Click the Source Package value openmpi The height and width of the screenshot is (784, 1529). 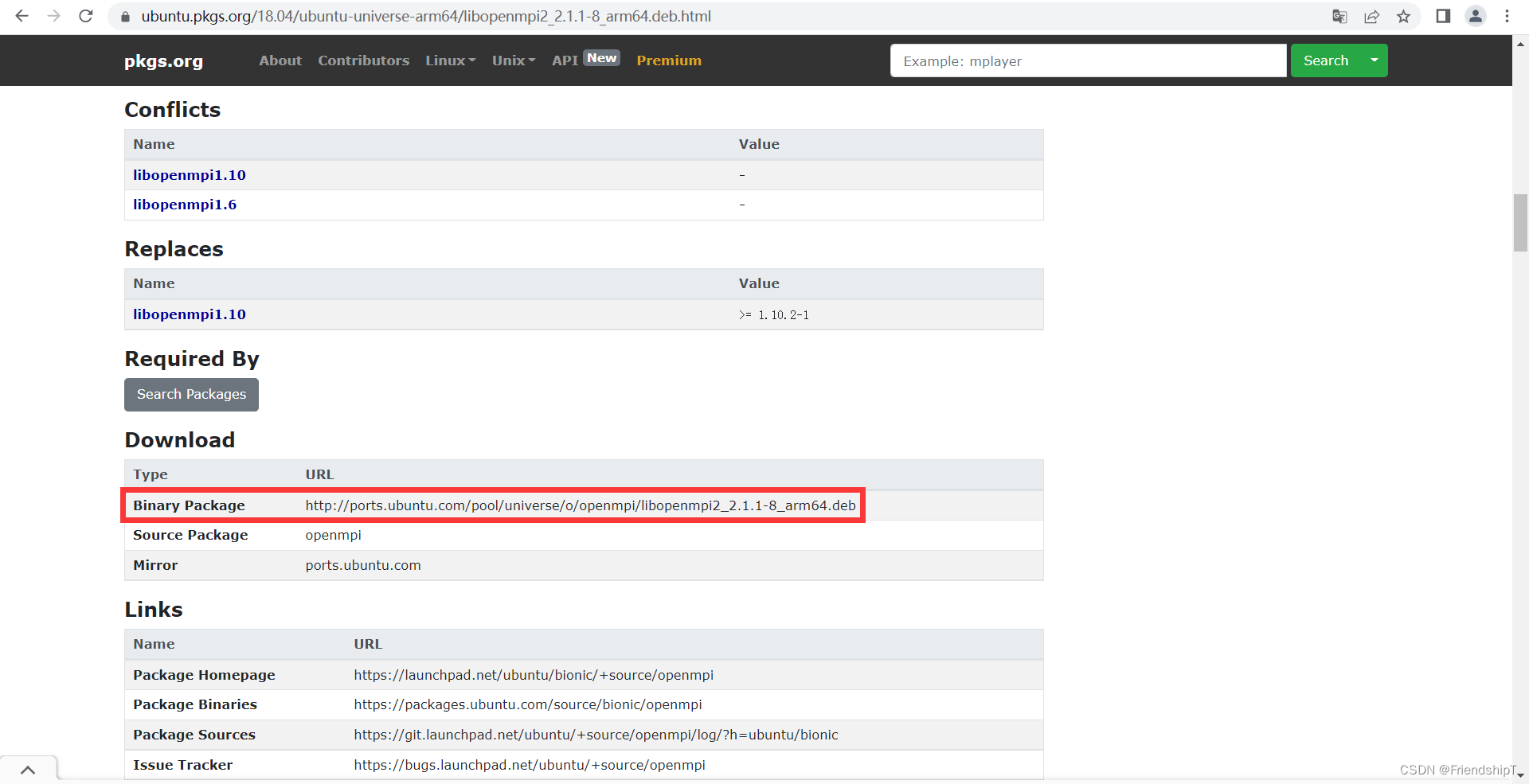point(333,535)
